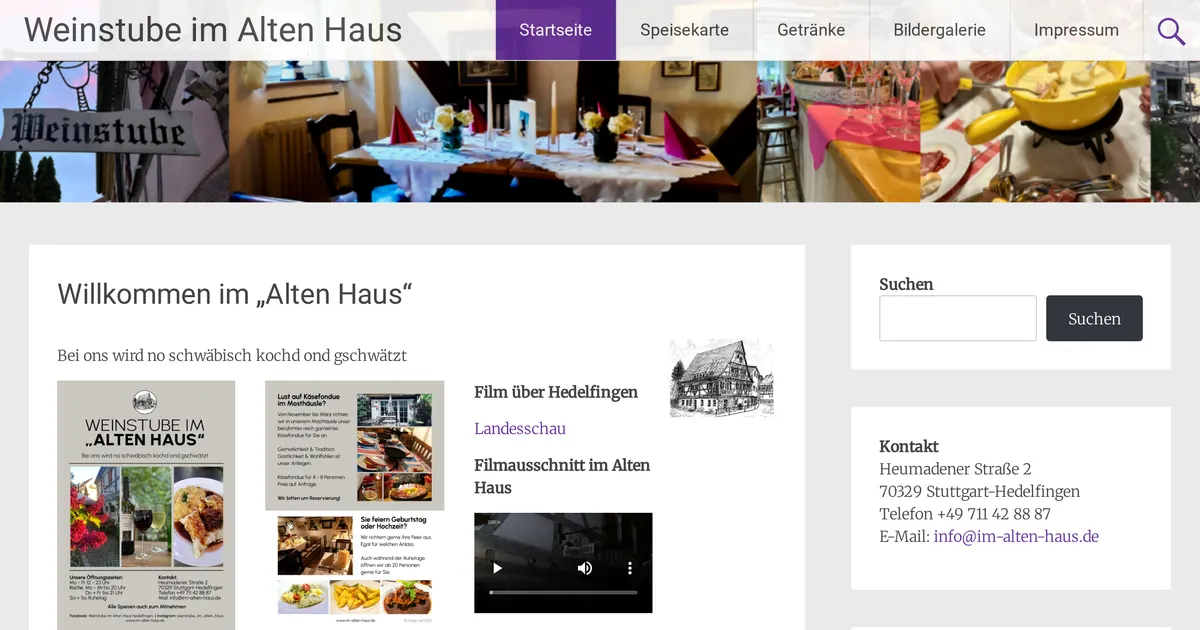Click the header banner table photo
Screen dimensions: 1200x630
click(x=493, y=131)
